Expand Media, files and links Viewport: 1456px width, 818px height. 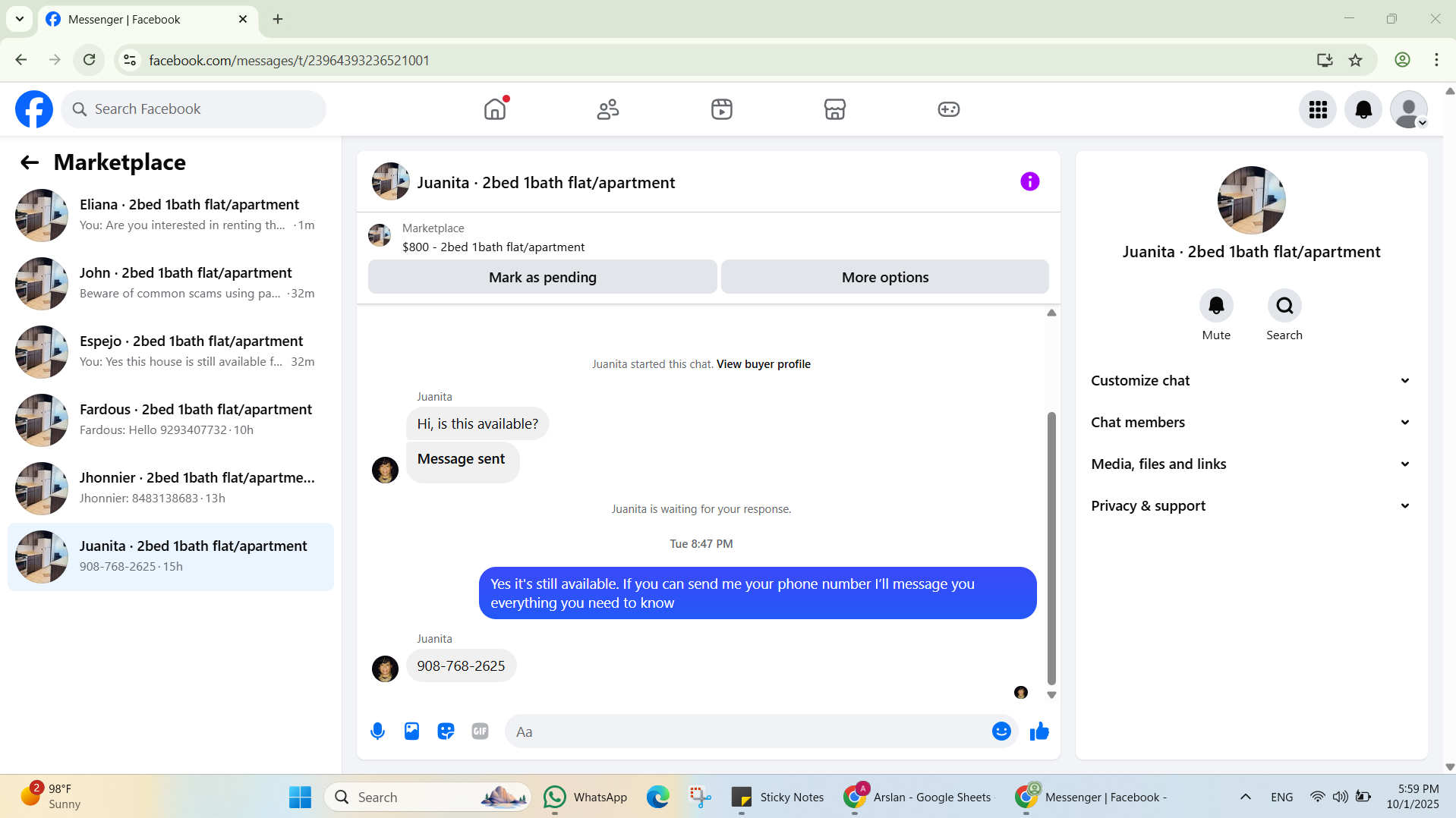1251,464
